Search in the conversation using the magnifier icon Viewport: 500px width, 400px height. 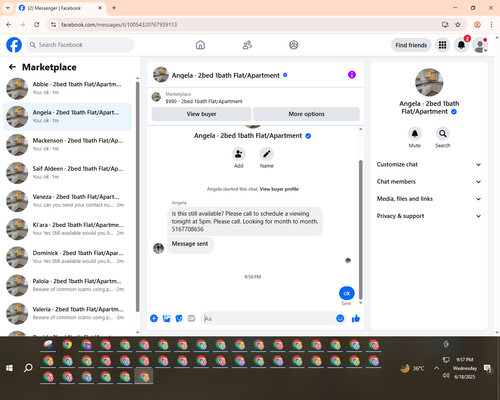click(443, 134)
